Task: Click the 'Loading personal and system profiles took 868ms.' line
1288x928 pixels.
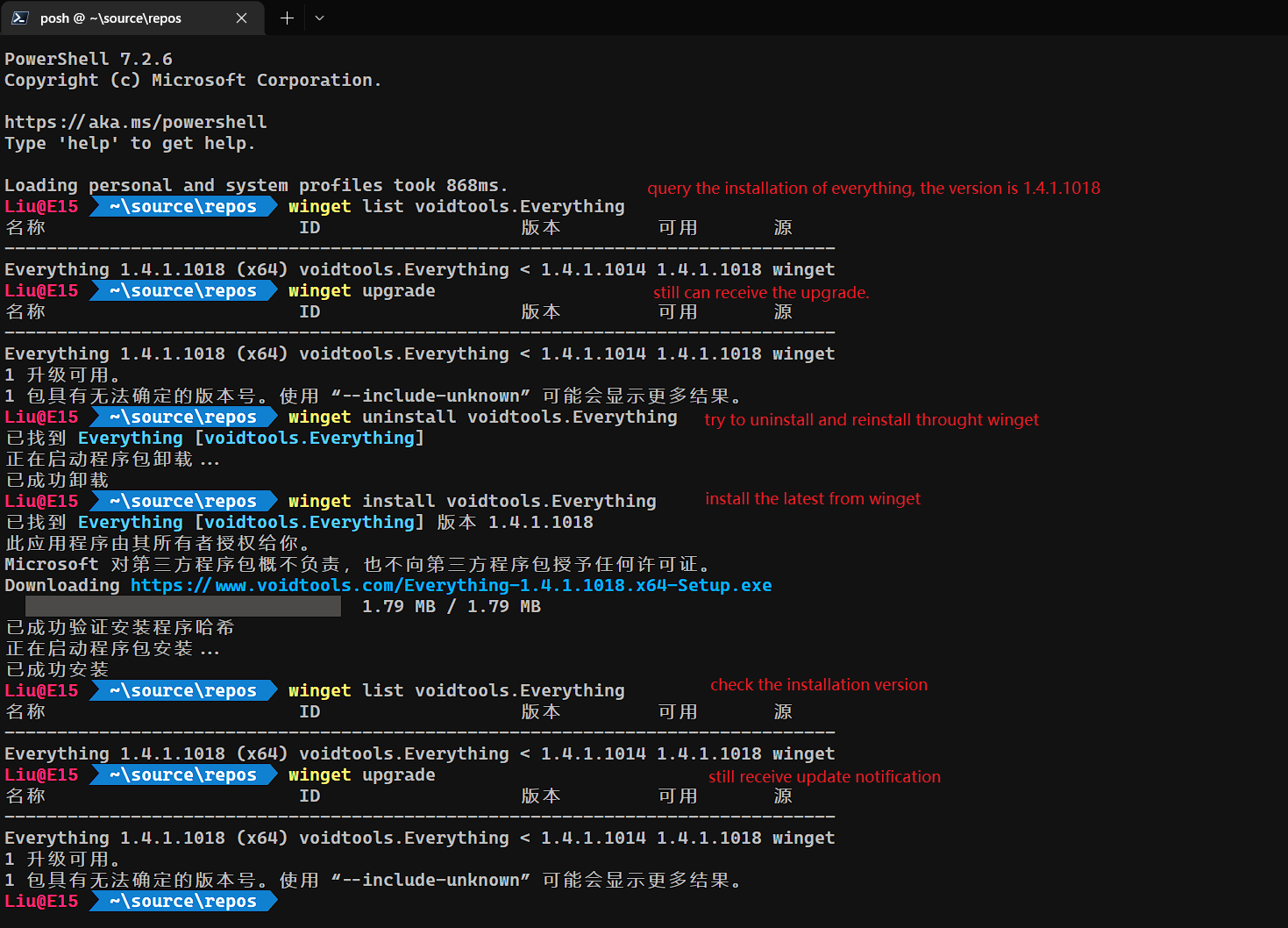Action: coord(256,185)
